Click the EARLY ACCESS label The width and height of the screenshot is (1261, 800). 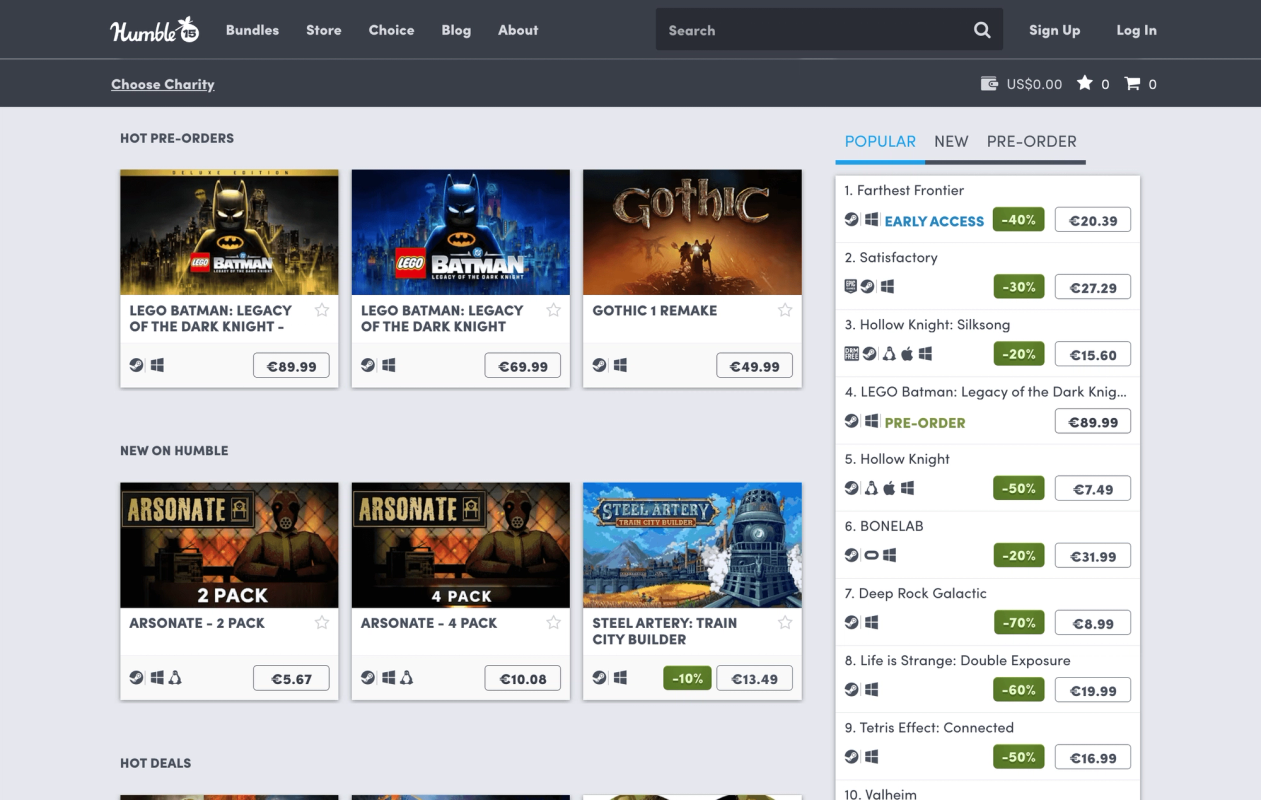coord(934,221)
